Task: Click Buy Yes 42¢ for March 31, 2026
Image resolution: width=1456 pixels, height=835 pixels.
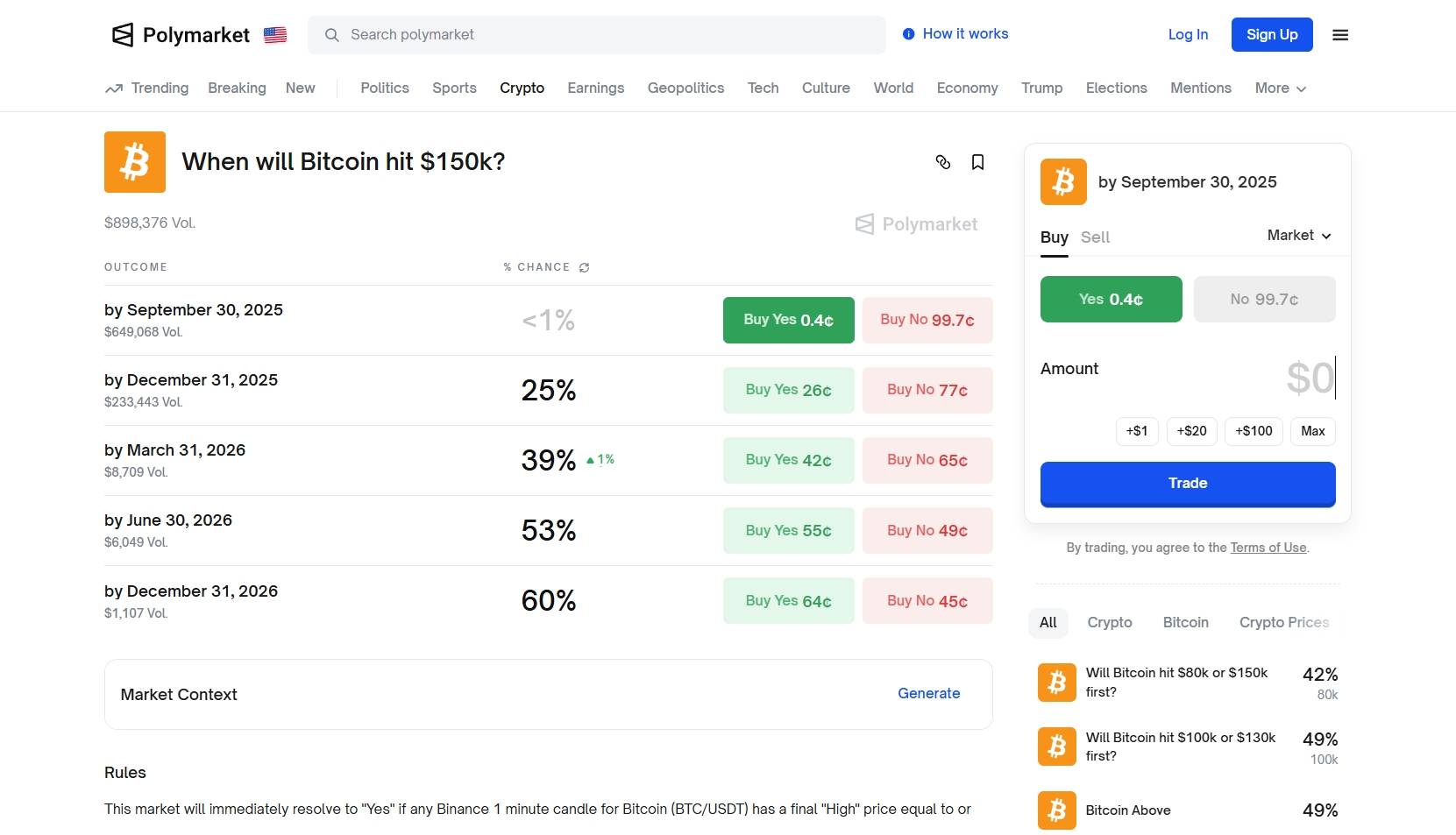Action: pyautogui.click(x=788, y=460)
